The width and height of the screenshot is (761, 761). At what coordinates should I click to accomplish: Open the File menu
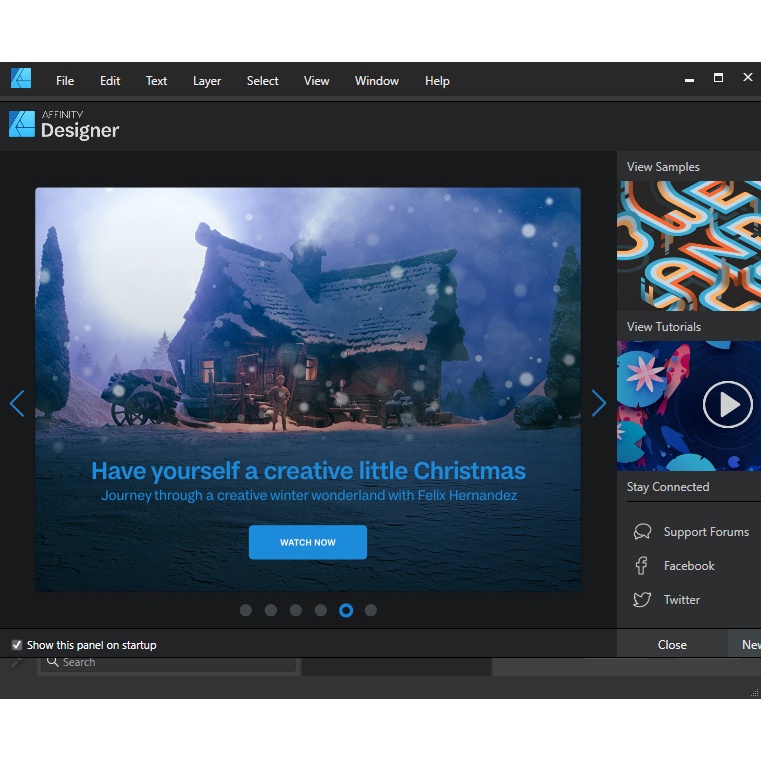65,81
